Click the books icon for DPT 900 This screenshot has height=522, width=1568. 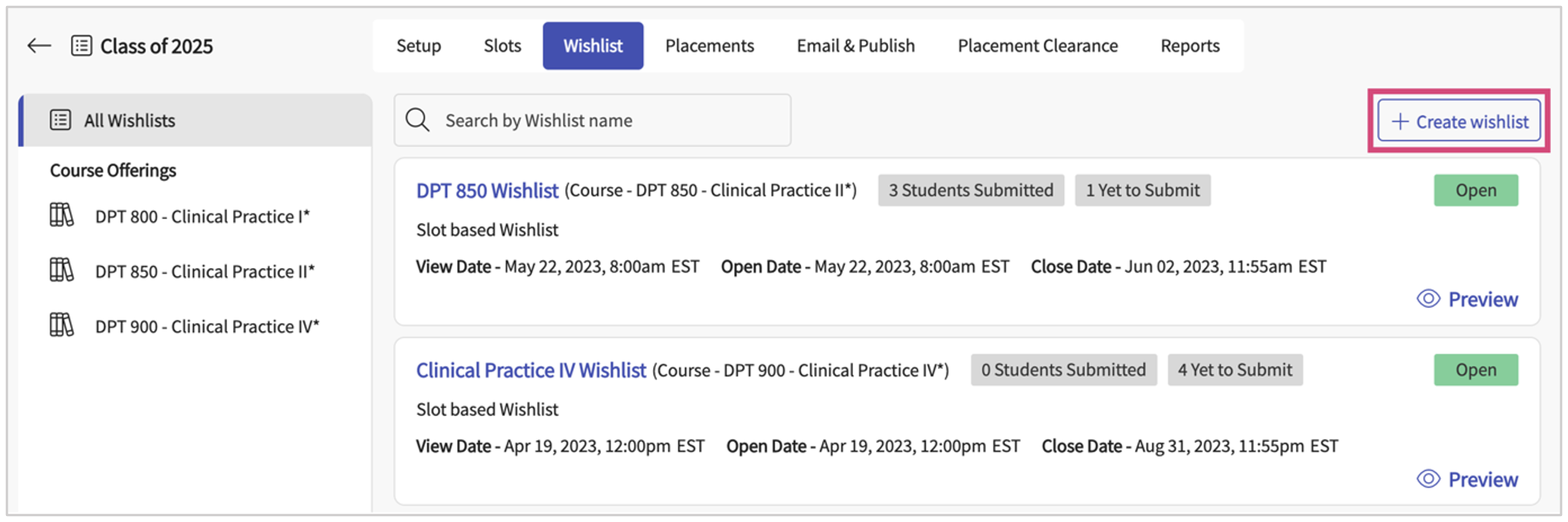pyautogui.click(x=61, y=325)
